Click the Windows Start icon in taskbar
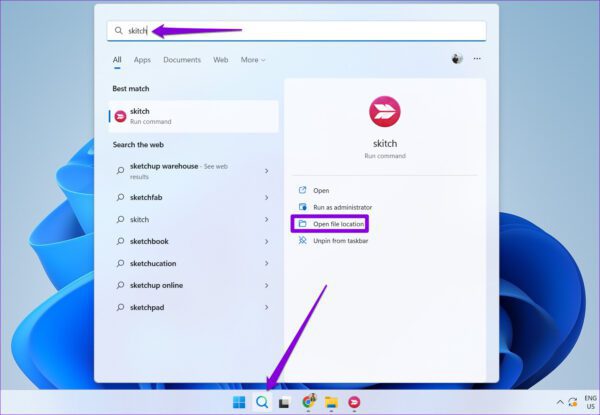The image size is (600, 415). pyautogui.click(x=239, y=402)
